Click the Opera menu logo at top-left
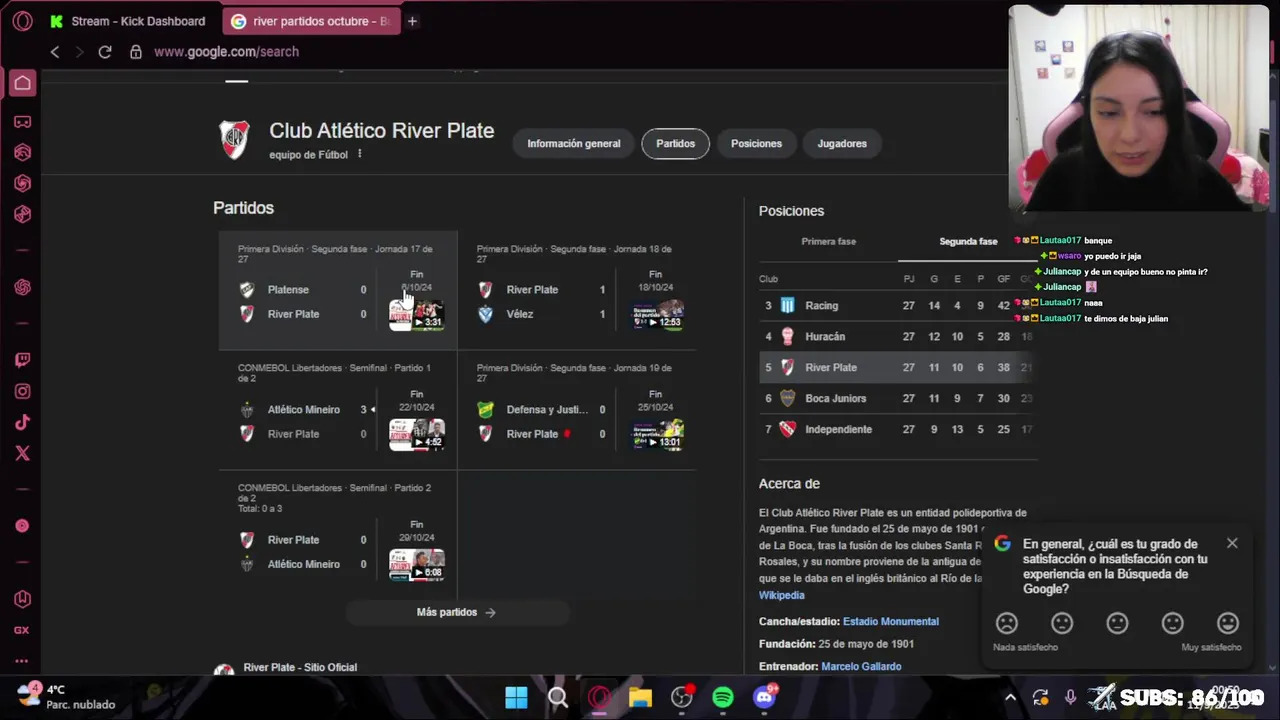Screen dimensions: 1280x720 click(22, 21)
